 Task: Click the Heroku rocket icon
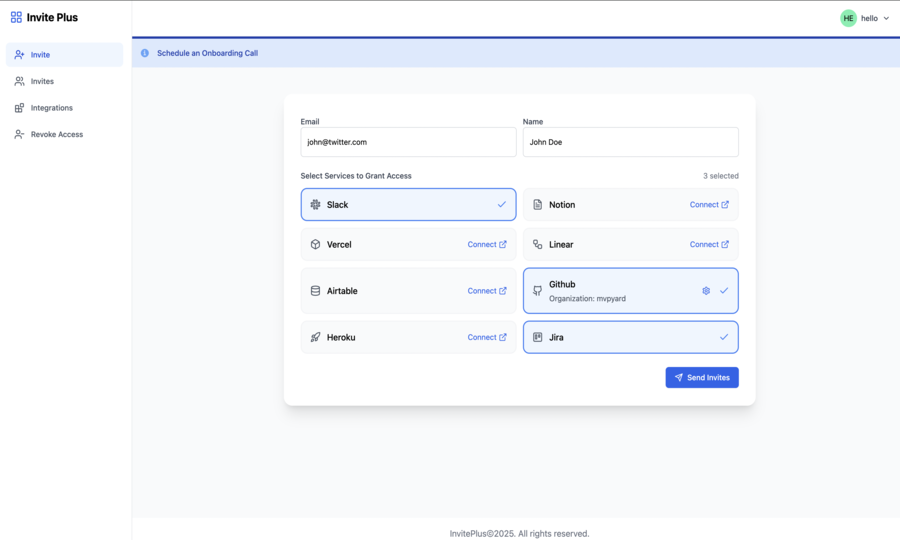point(315,337)
